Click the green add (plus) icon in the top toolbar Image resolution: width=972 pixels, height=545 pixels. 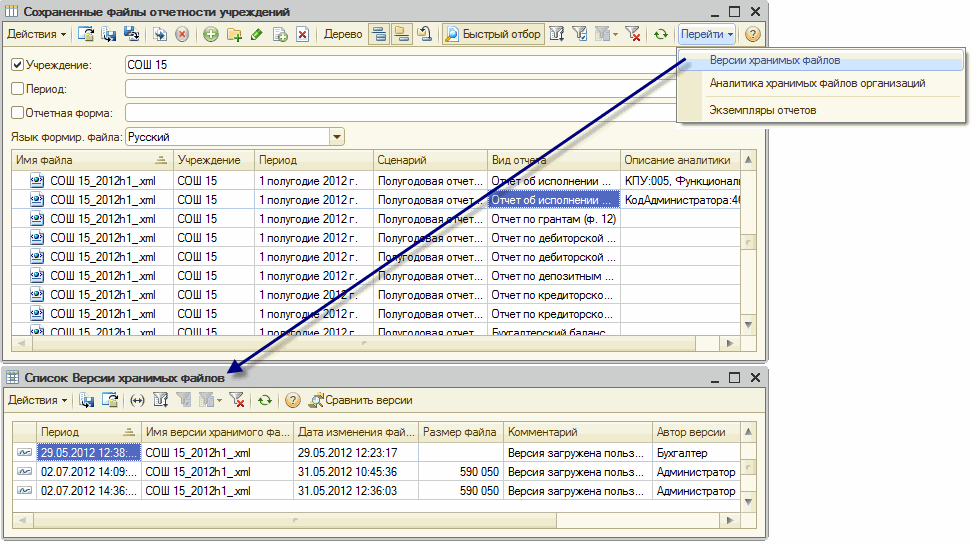coord(211,34)
